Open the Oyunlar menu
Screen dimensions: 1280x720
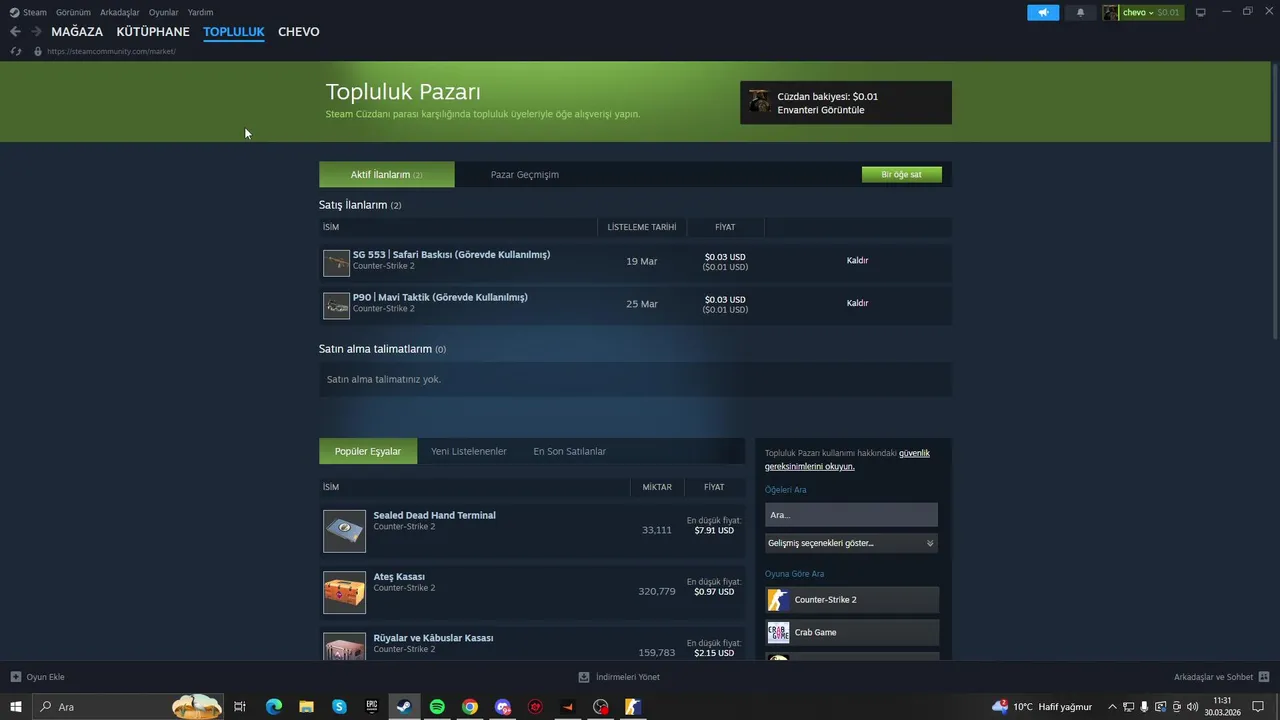click(x=164, y=13)
